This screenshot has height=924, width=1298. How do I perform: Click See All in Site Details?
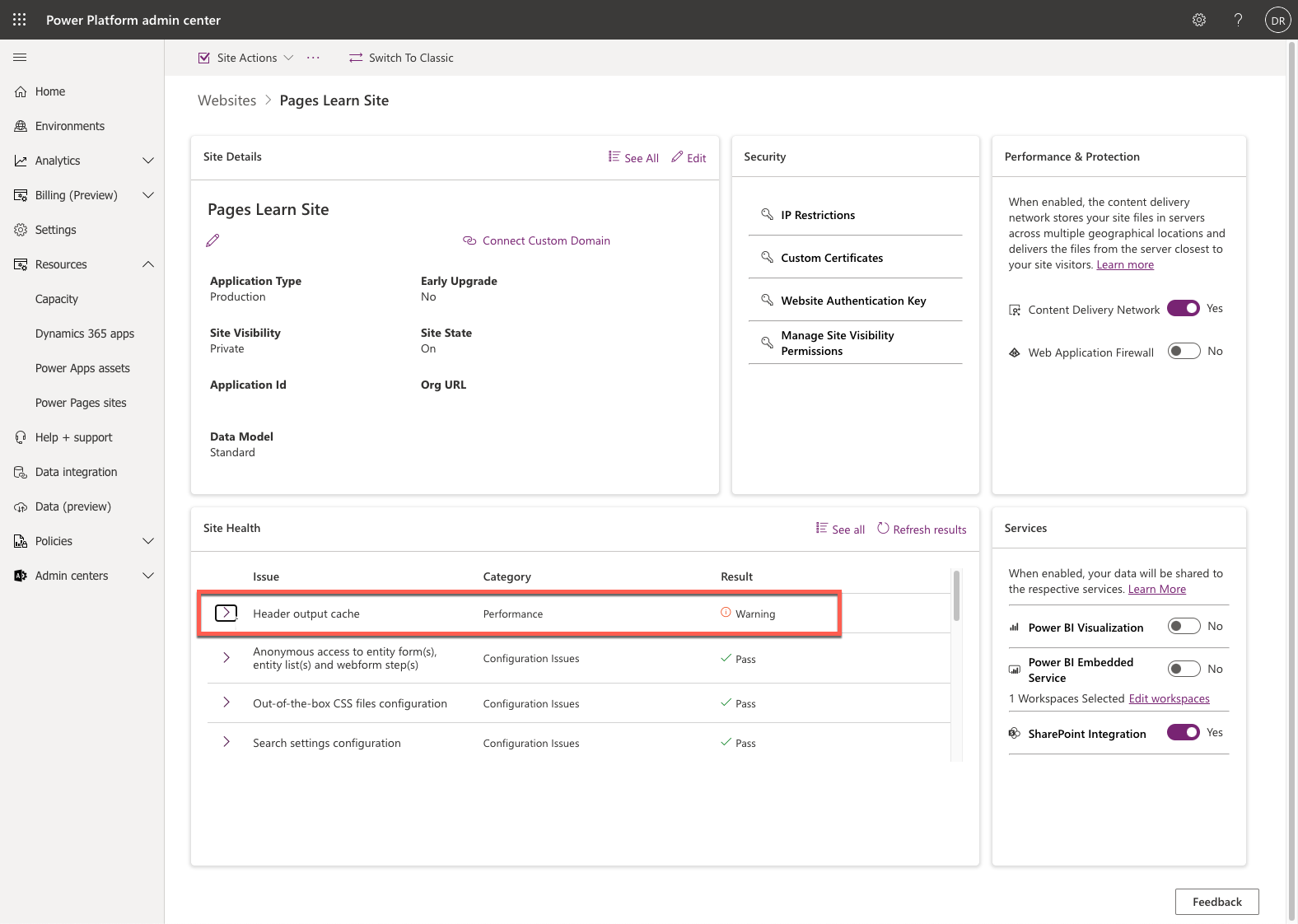click(x=633, y=157)
